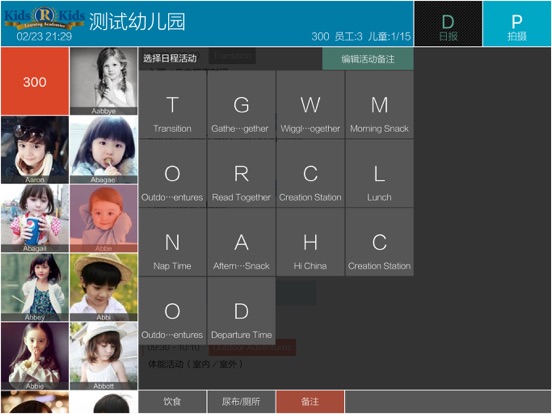Toggle selected child Abbe's photo
This screenshot has width=552, height=414.
[x=104, y=219]
